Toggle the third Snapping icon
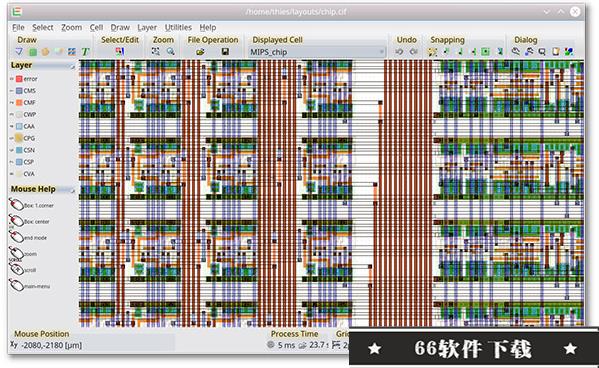The width and height of the screenshot is (599, 368). (460, 51)
